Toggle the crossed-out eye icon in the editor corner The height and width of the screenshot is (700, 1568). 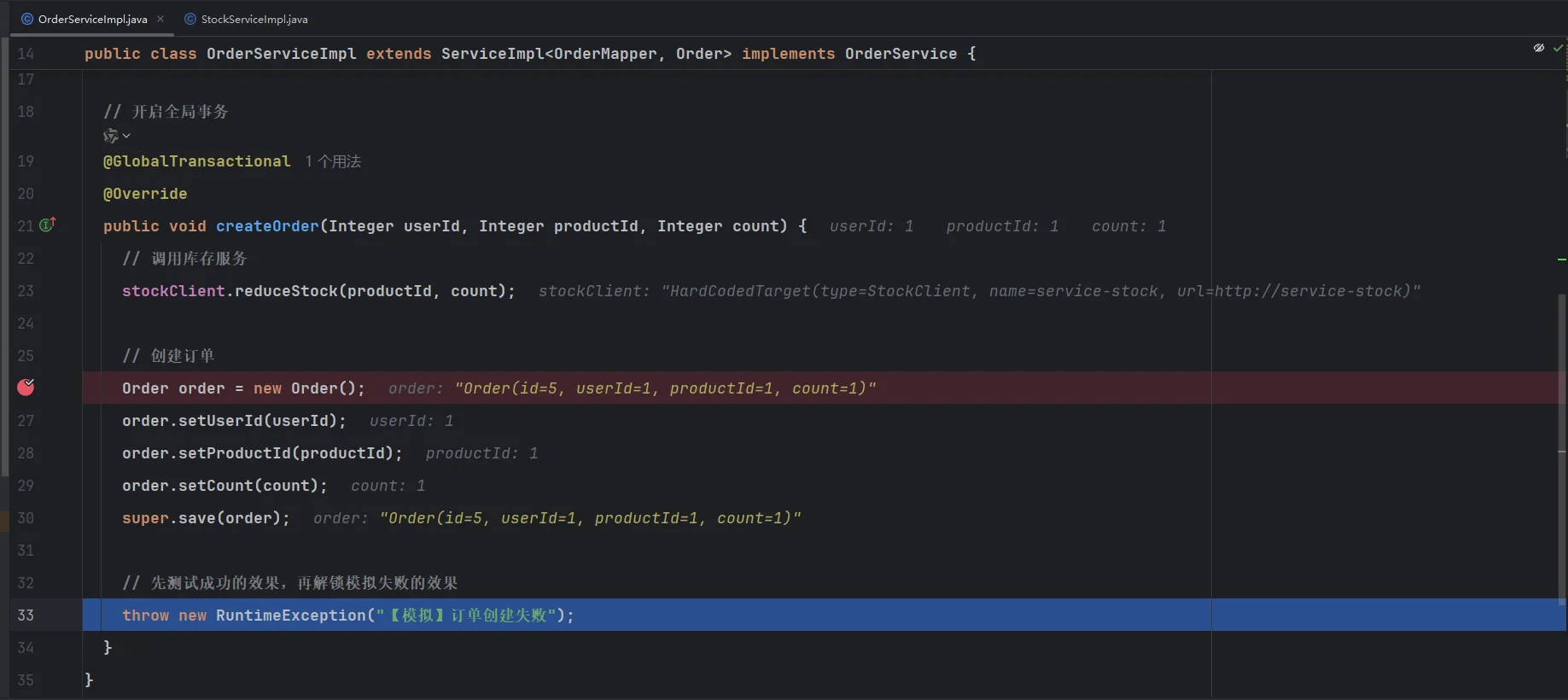(1538, 48)
